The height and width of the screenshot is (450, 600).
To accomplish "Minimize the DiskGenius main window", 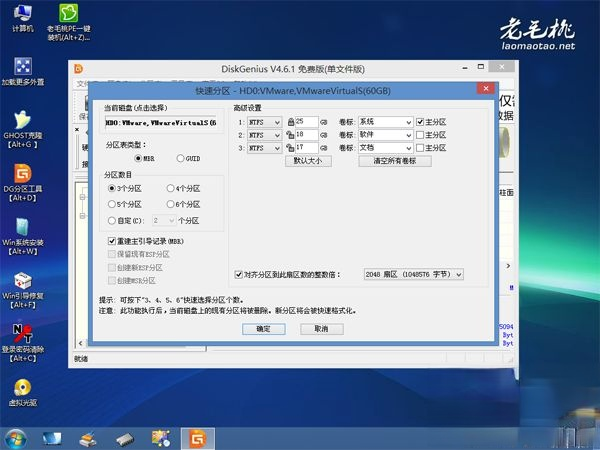I will click(465, 68).
